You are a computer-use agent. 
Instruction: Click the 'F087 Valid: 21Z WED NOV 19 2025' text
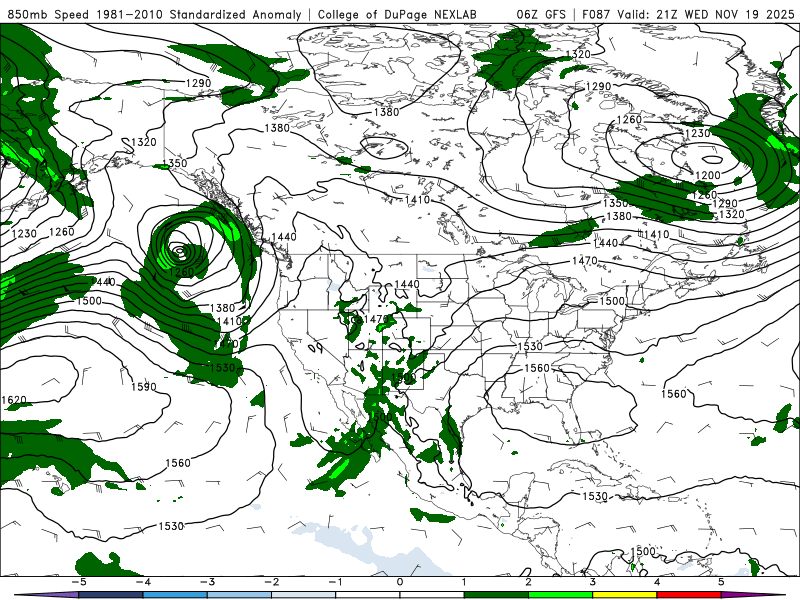click(x=688, y=15)
